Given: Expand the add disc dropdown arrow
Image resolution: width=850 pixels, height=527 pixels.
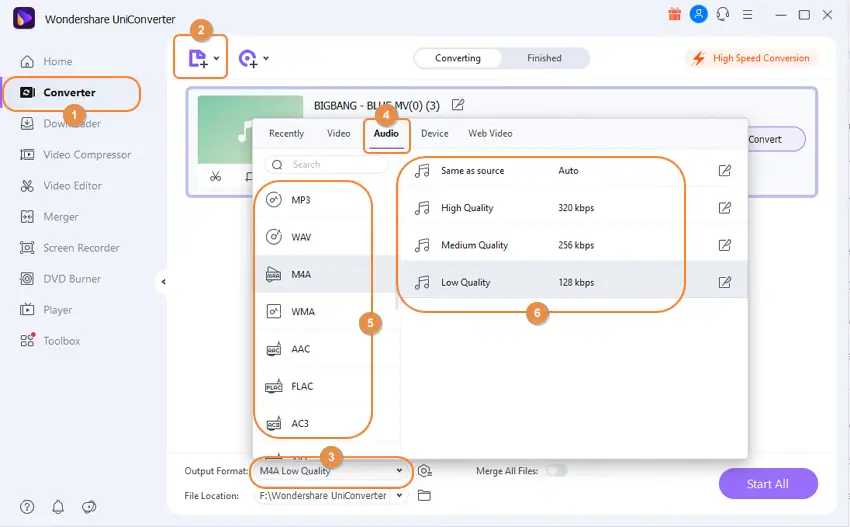Looking at the screenshot, I should click(x=266, y=58).
